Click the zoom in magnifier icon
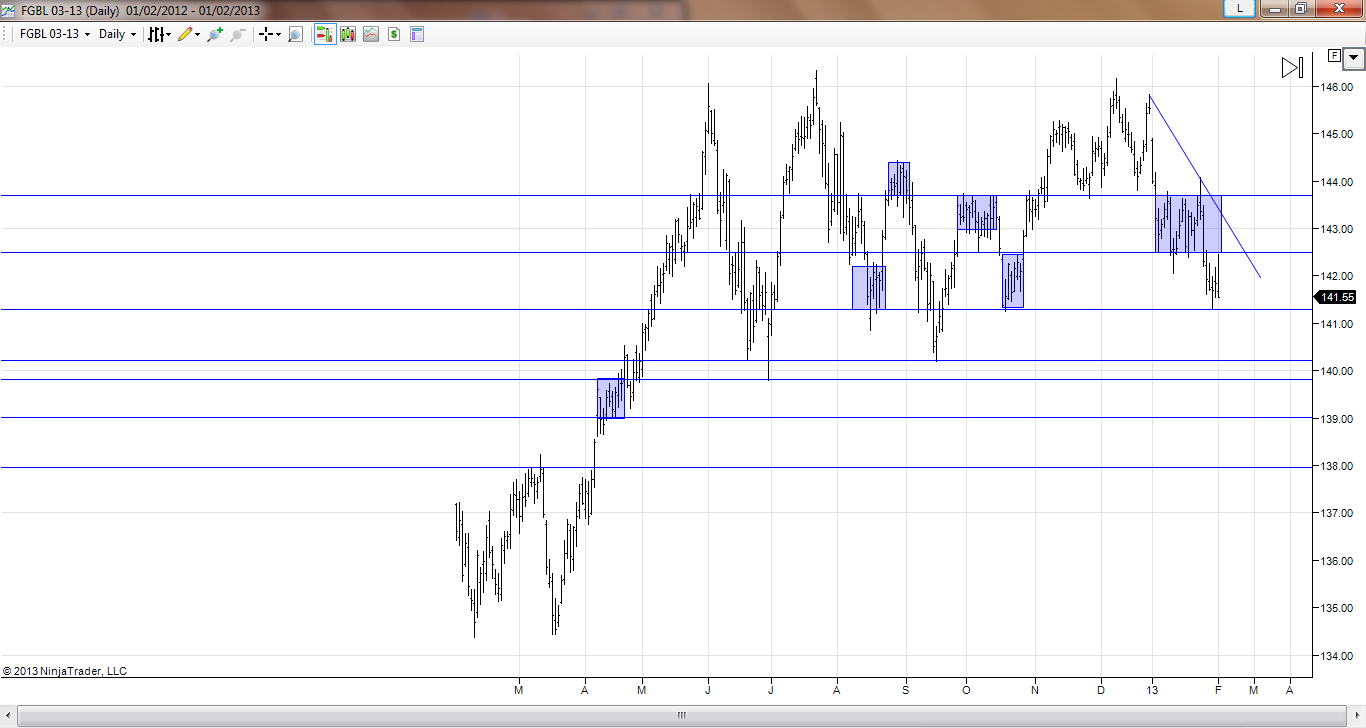Image resolution: width=1366 pixels, height=728 pixels. (x=214, y=34)
